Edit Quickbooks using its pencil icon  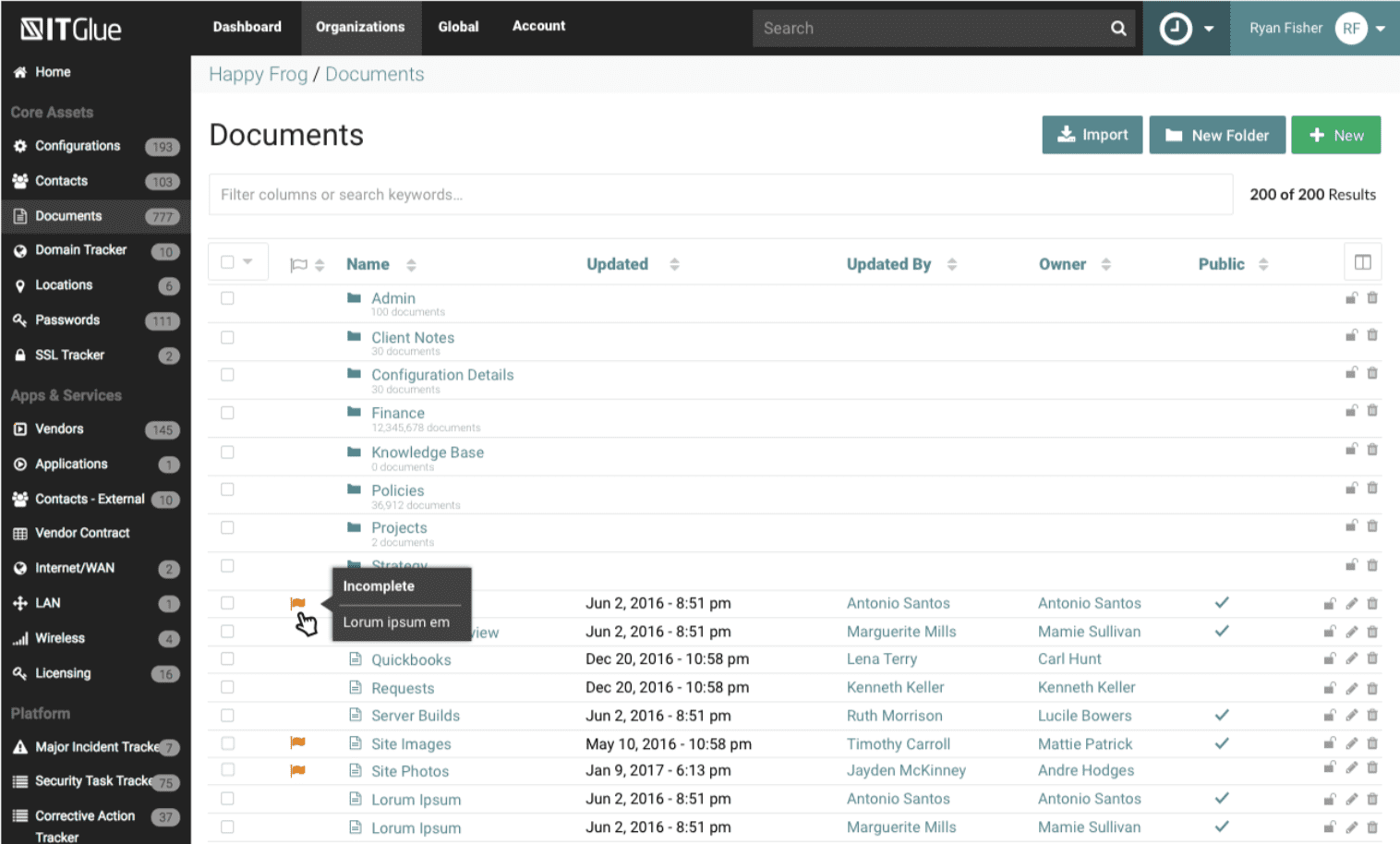pyautogui.click(x=1351, y=658)
